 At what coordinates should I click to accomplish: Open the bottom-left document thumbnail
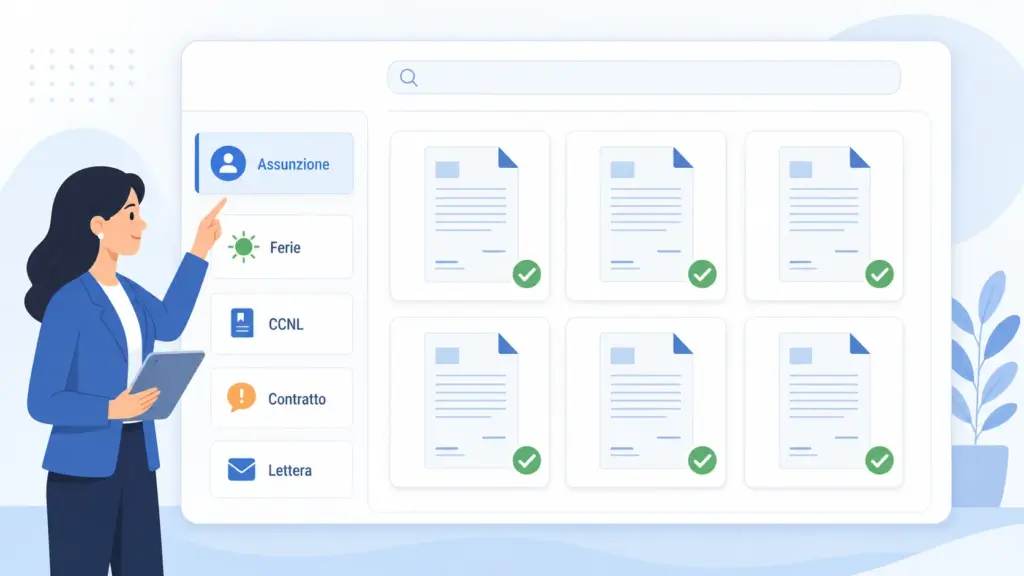point(470,402)
